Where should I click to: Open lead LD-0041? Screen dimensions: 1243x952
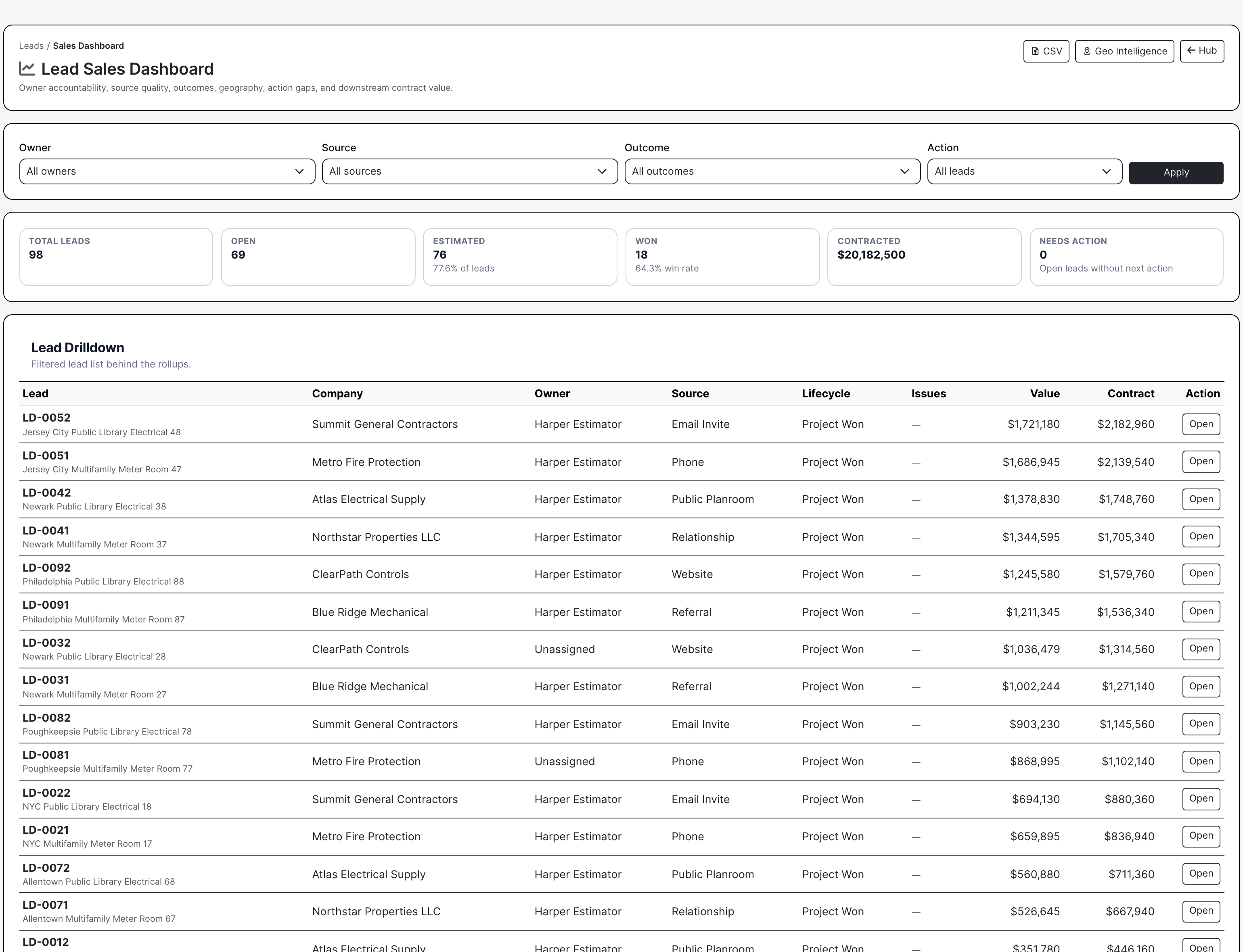coord(1201,537)
